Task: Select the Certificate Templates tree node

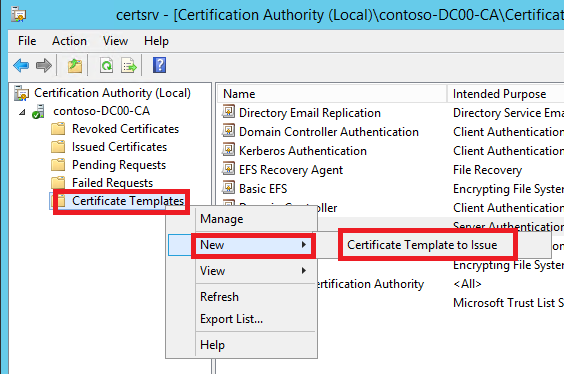Action: [x=128, y=201]
